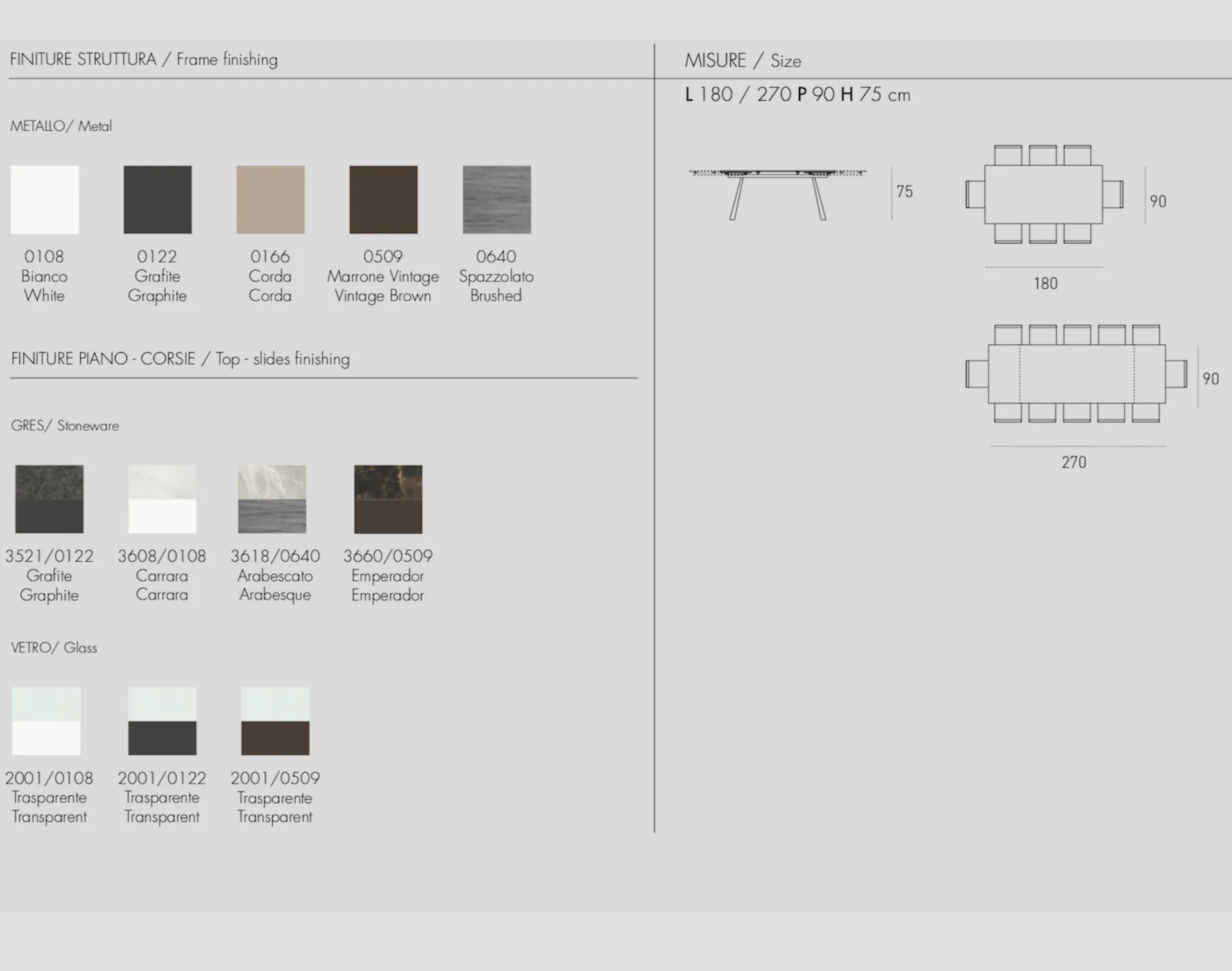
Task: Choose the 0122 Grafite Graphite metal swatch
Action: coord(157,199)
